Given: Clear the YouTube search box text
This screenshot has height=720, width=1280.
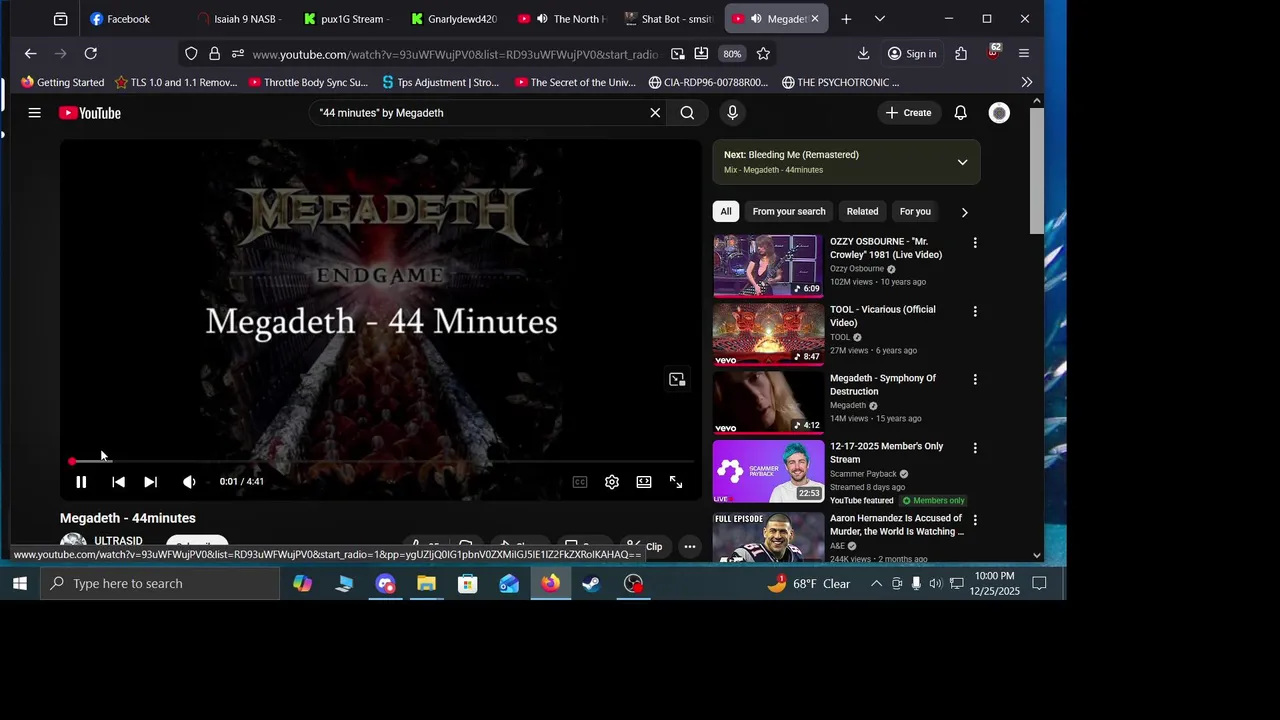Looking at the screenshot, I should [x=655, y=113].
